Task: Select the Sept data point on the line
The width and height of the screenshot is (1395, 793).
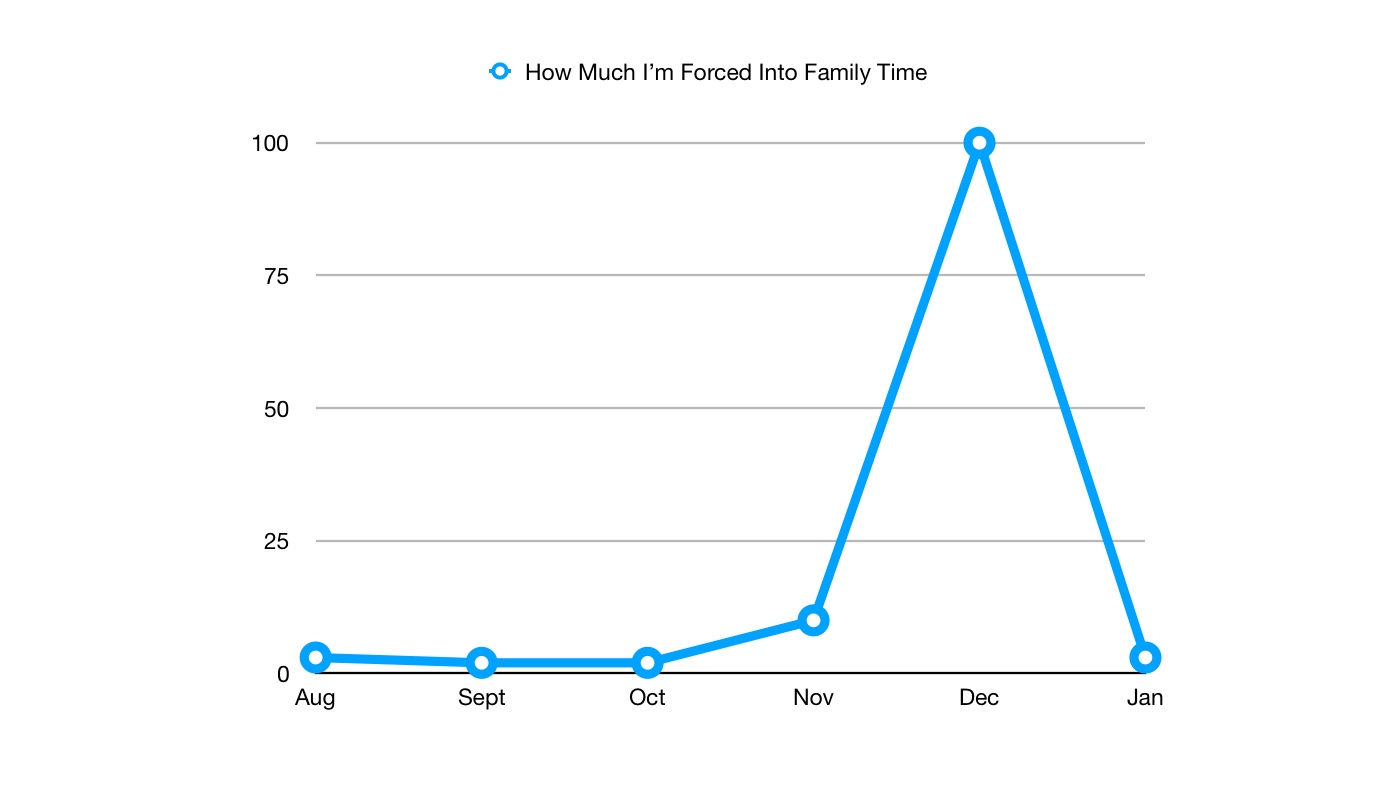Action: [x=482, y=662]
